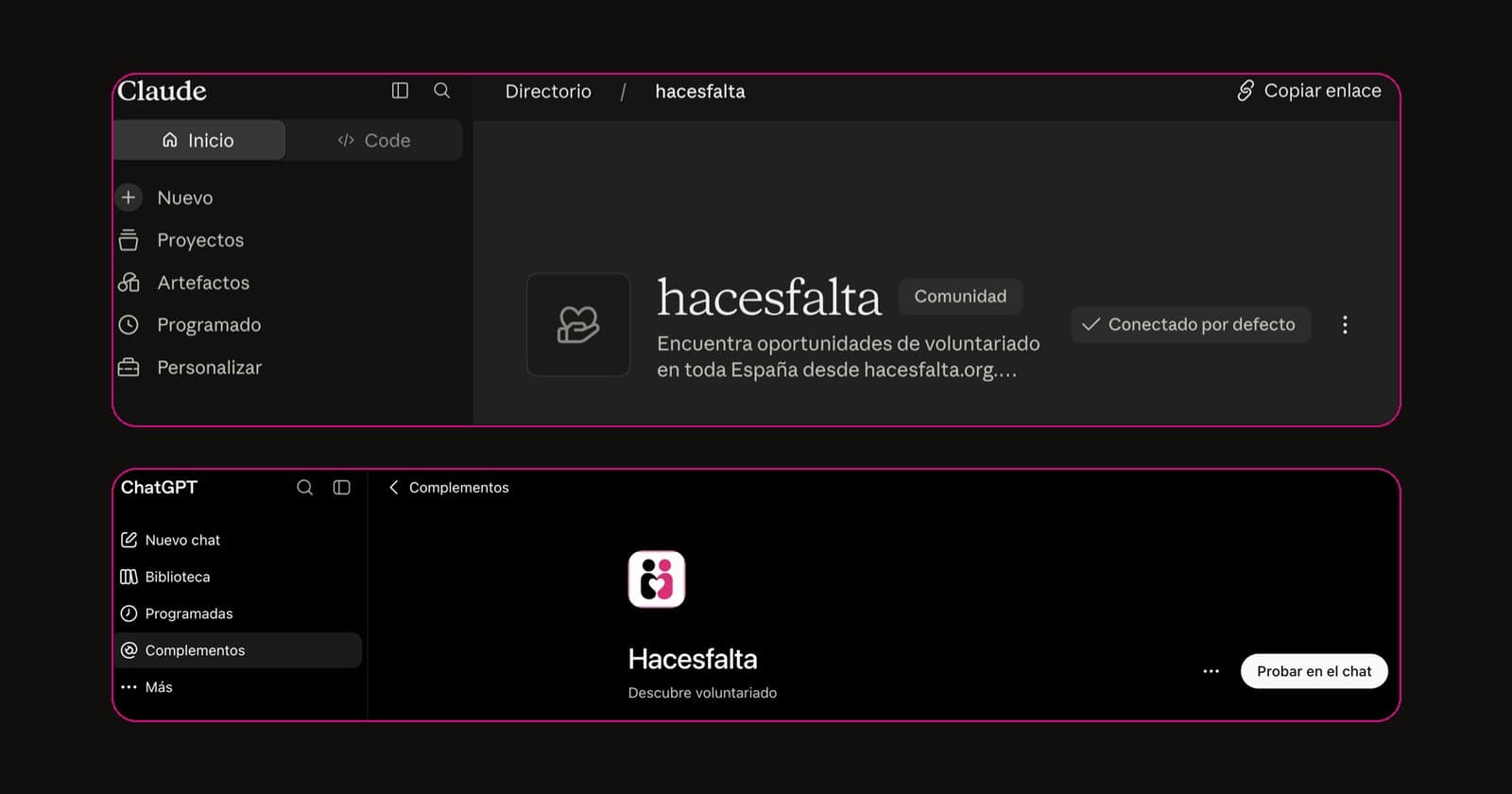Click the Hacesfalta title in ChatGPT
Image resolution: width=1512 pixels, height=794 pixels.
(x=693, y=659)
